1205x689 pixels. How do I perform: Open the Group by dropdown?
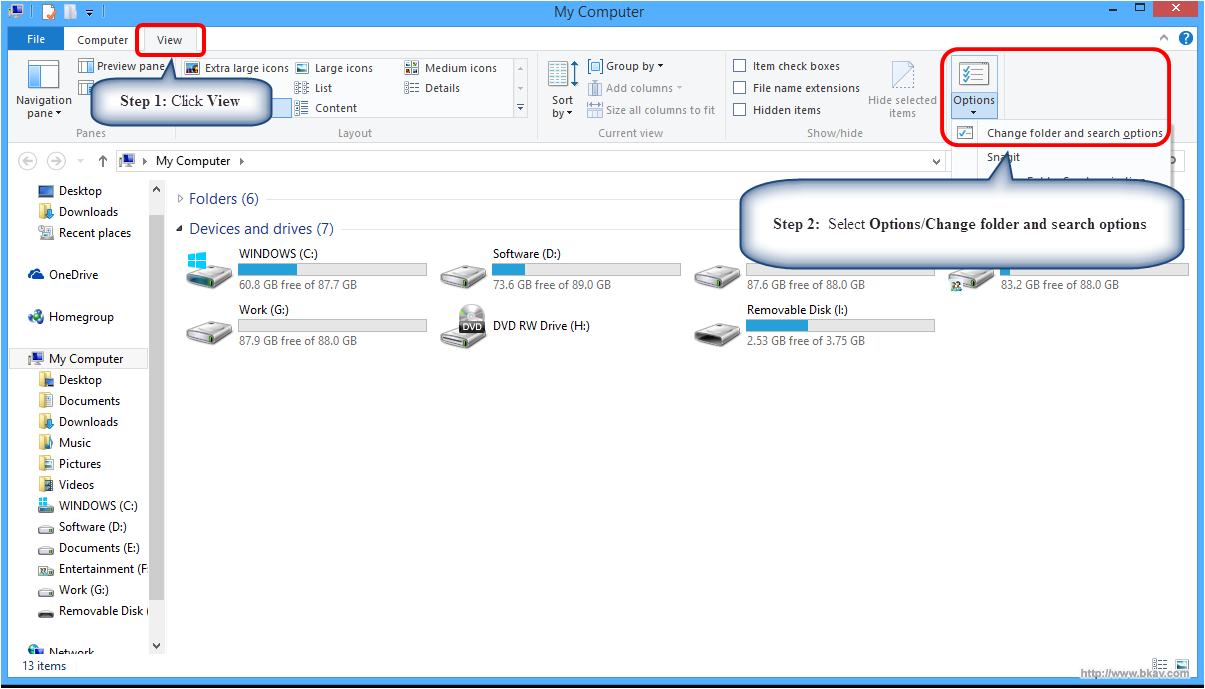[626, 66]
